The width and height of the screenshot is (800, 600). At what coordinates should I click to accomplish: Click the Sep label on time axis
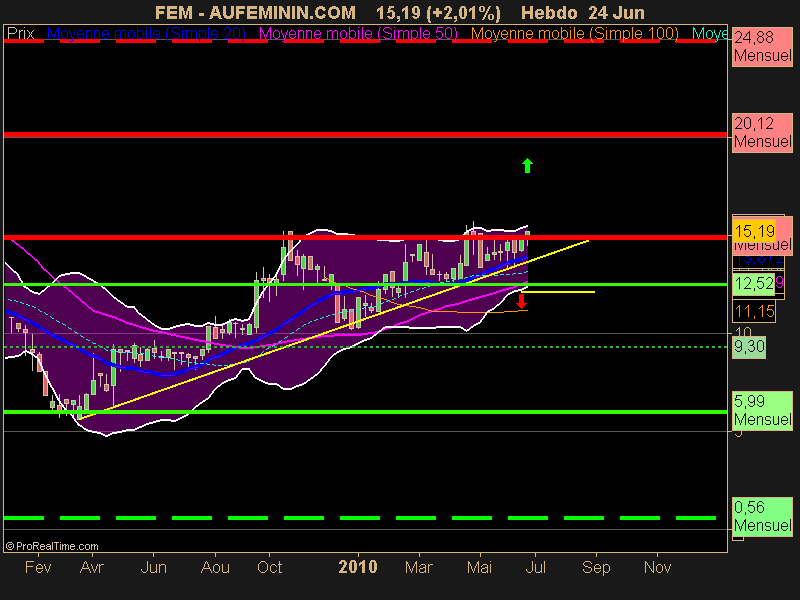(x=596, y=567)
